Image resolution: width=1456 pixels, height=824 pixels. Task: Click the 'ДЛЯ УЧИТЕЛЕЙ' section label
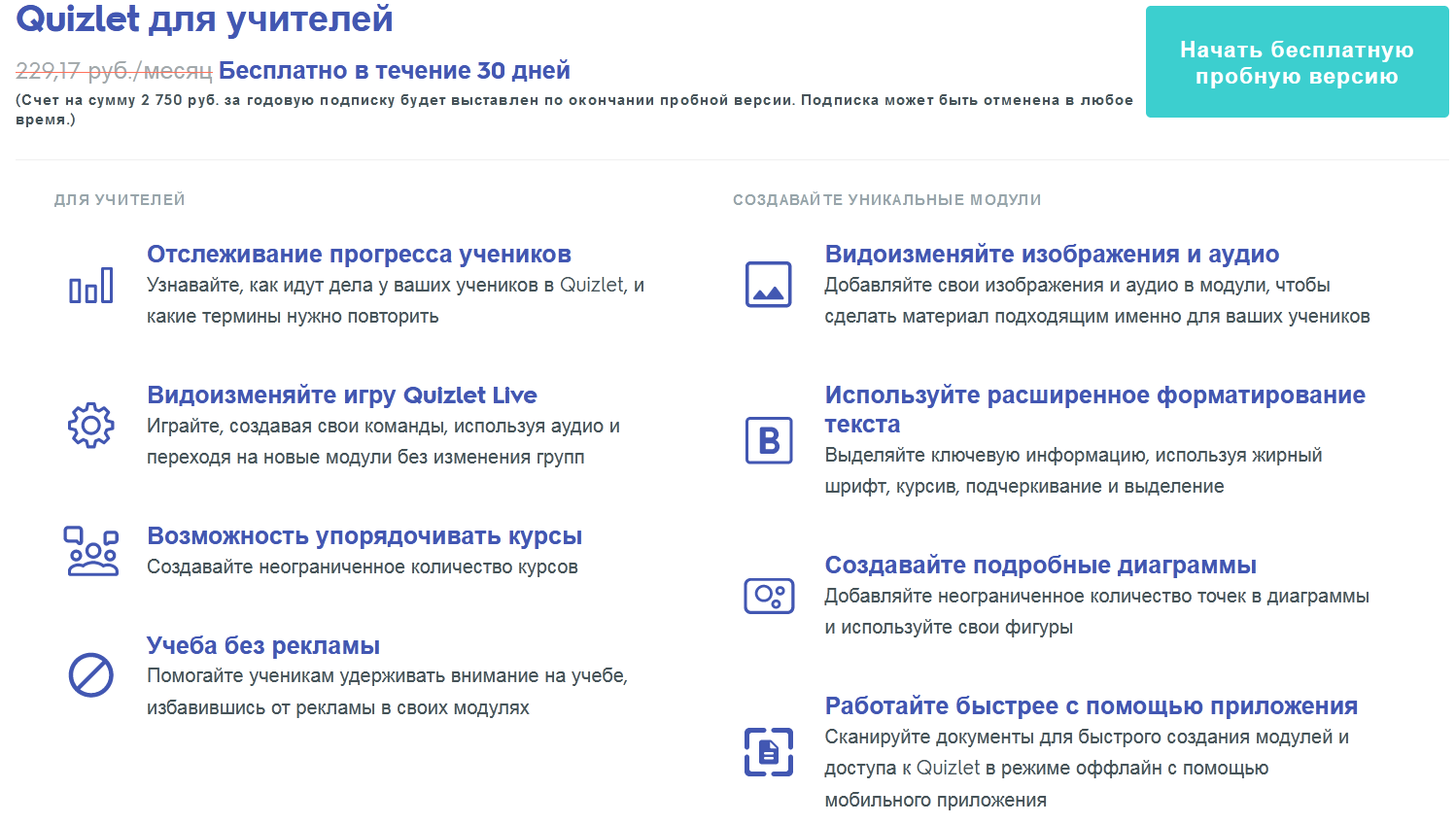(x=120, y=200)
